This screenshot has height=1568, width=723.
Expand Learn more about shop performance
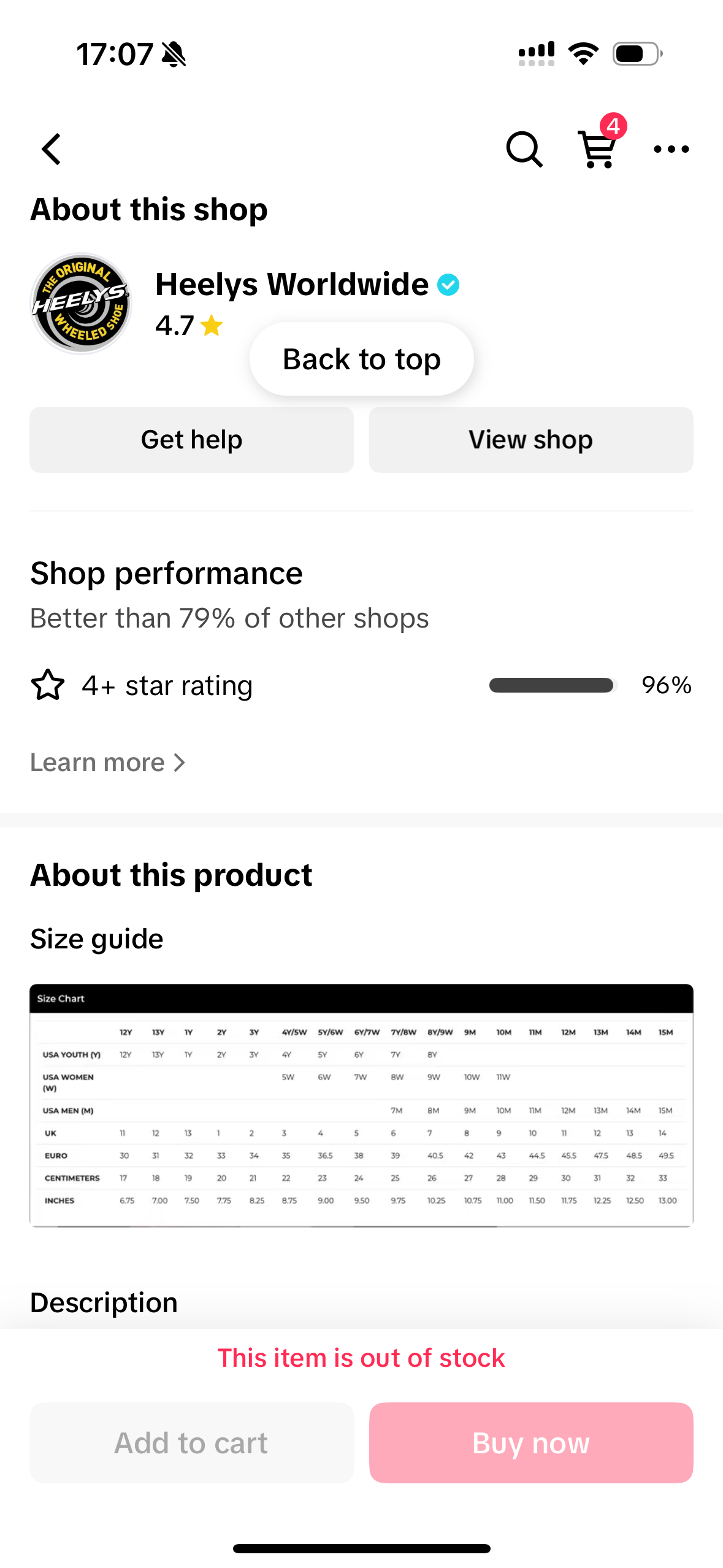pos(108,763)
